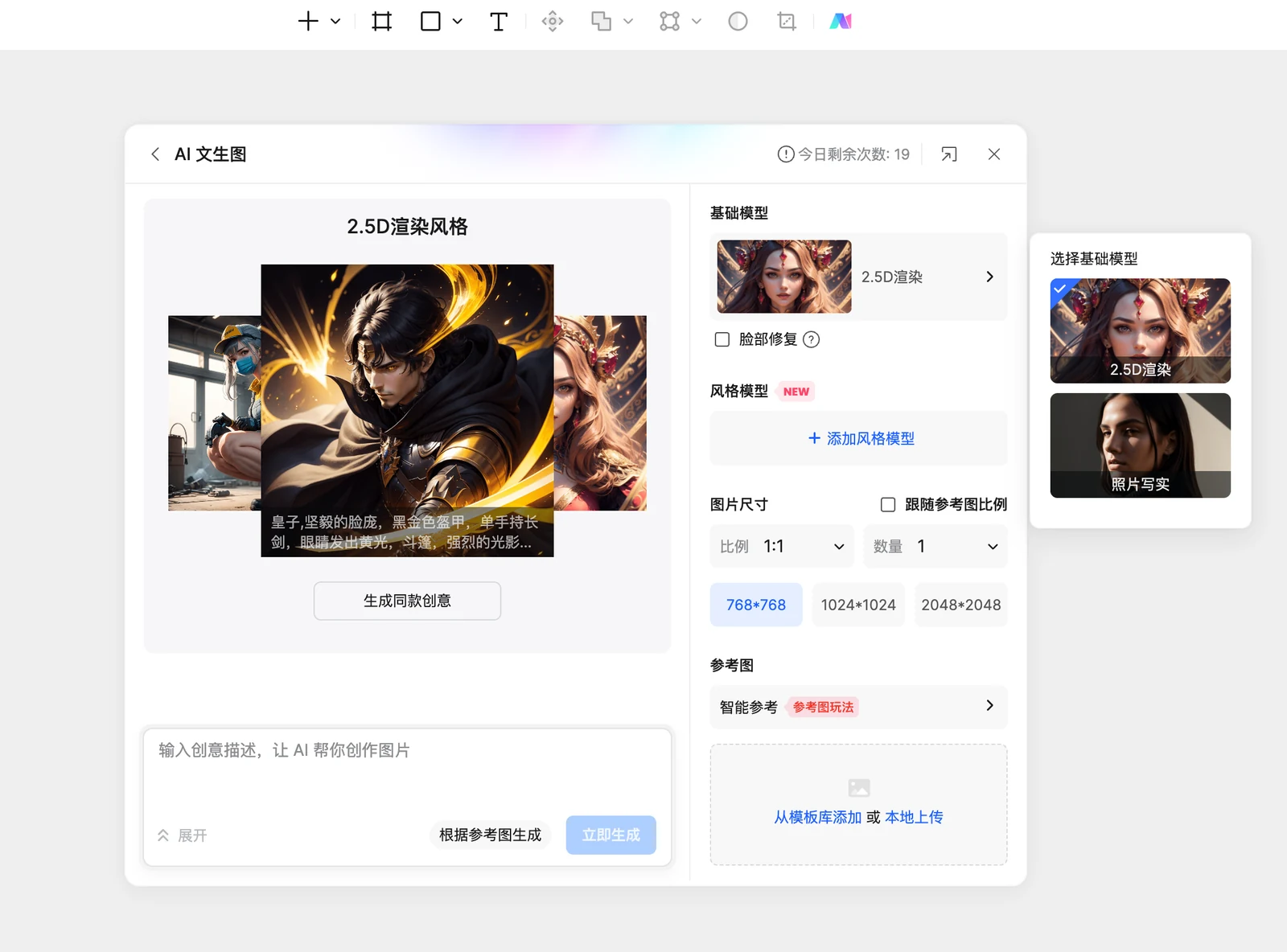
Task: Click the help icon next to 脸部修复
Action: (812, 339)
